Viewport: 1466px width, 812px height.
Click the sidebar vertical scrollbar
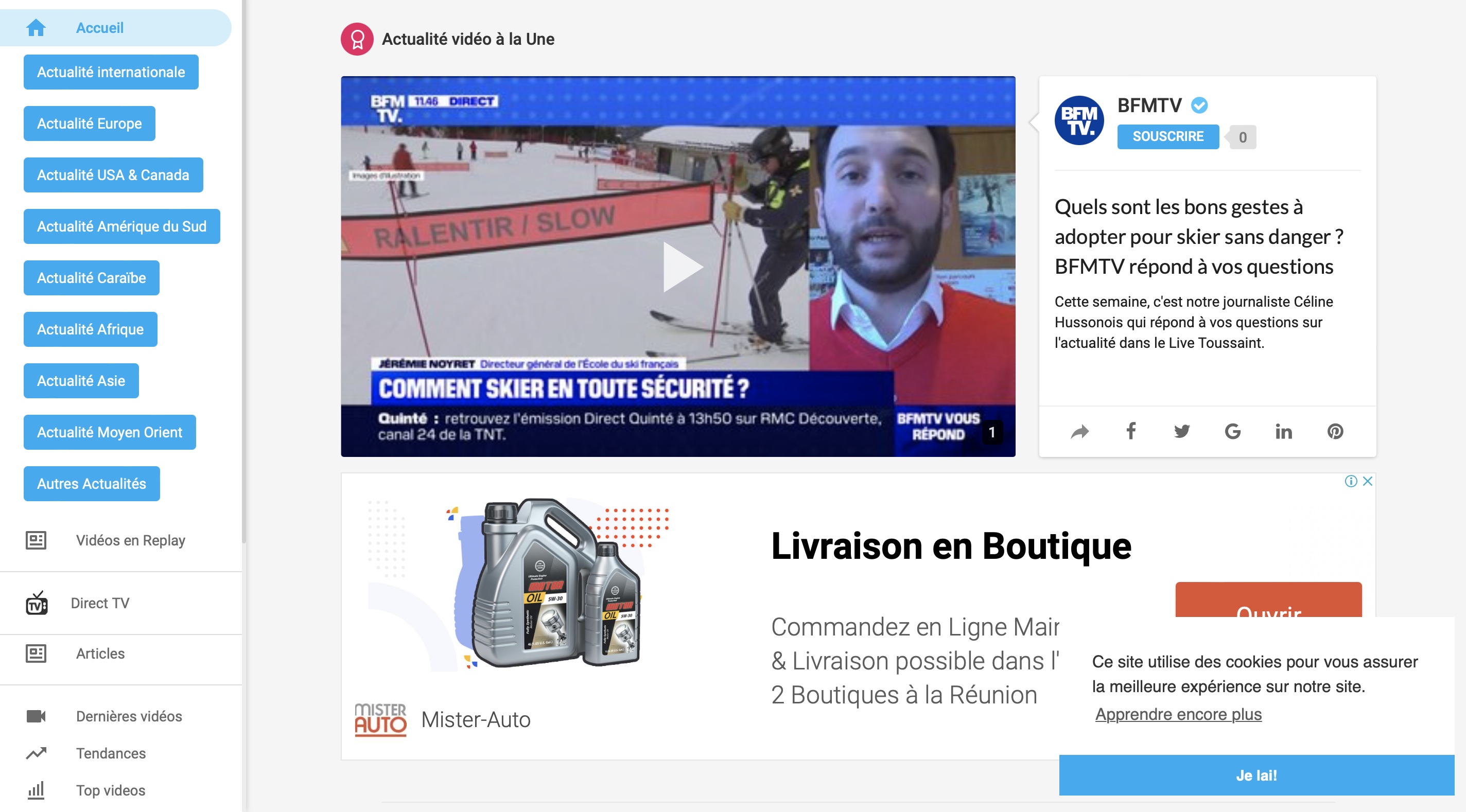[x=243, y=273]
